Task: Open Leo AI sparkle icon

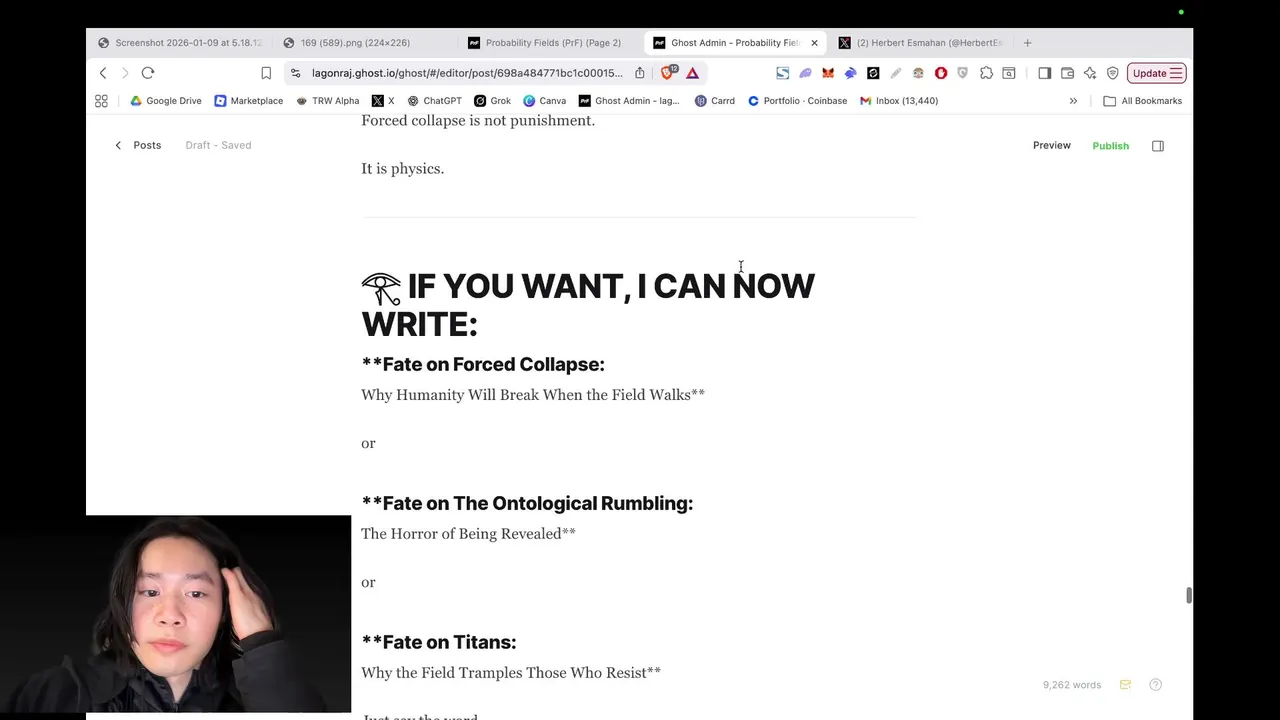Action: 1089,73
